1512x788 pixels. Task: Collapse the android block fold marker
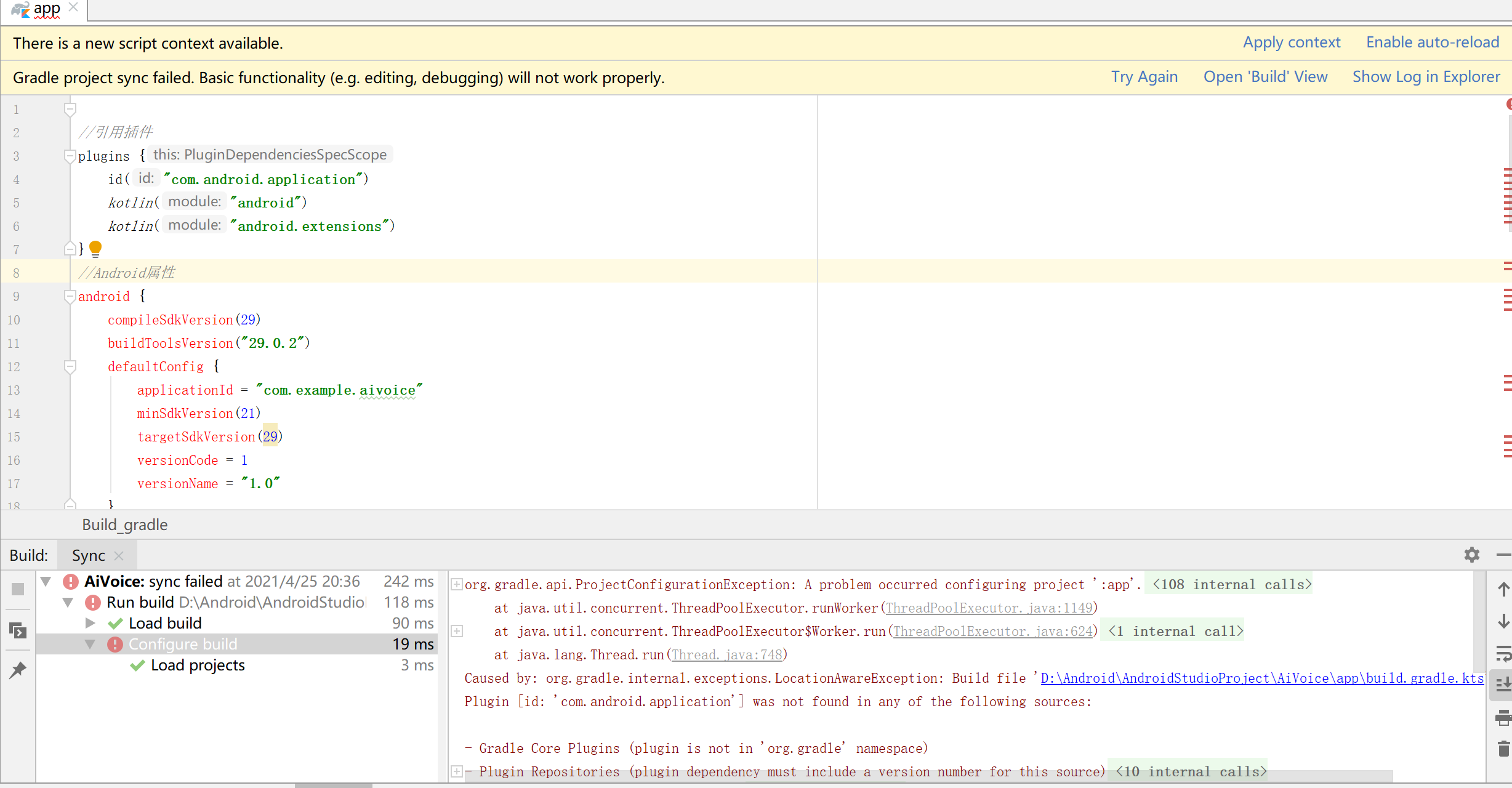click(70, 297)
